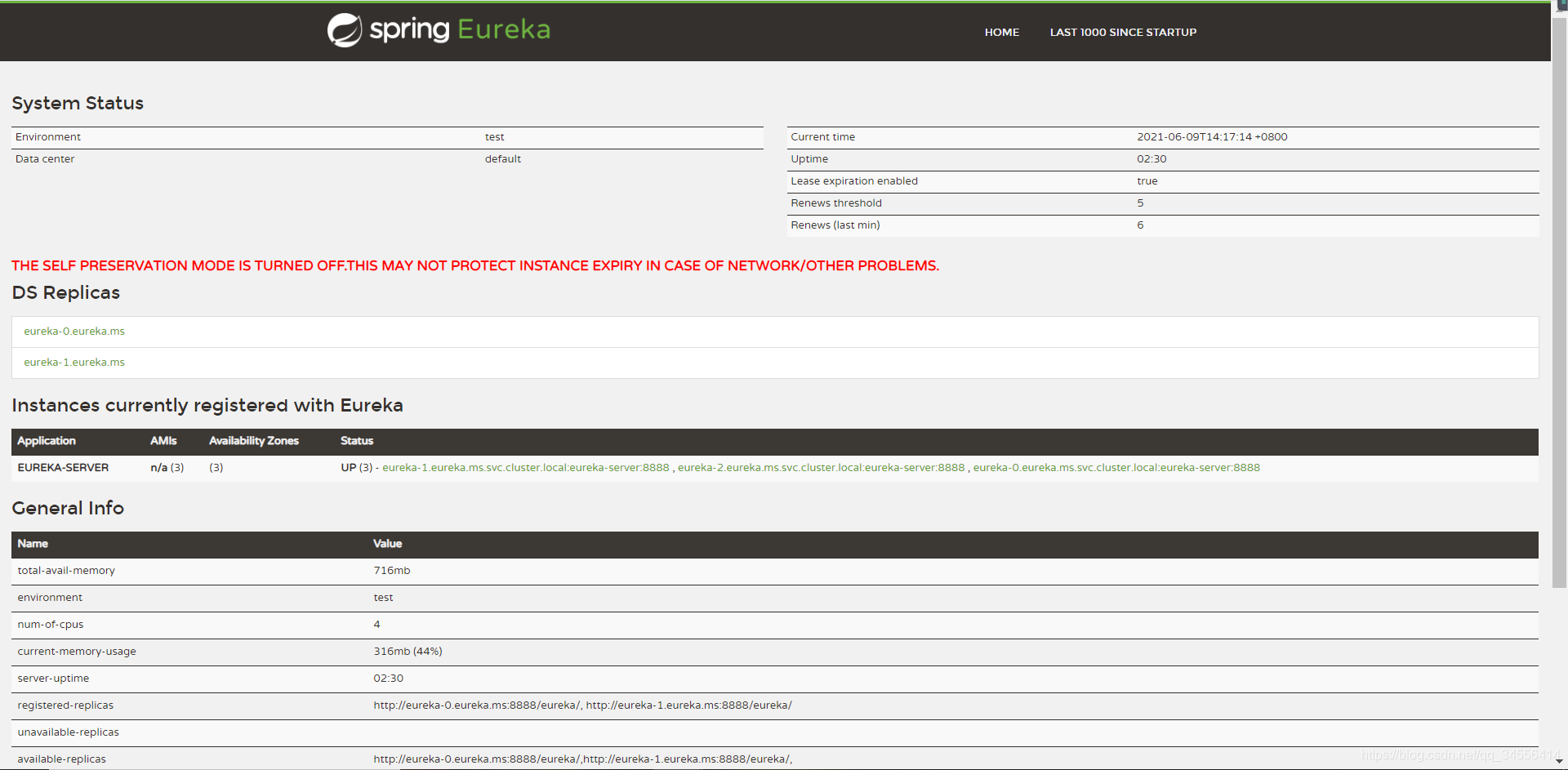This screenshot has width=1568, height=770.
Task: Click the Spring Eureka logo
Action: 439,30
